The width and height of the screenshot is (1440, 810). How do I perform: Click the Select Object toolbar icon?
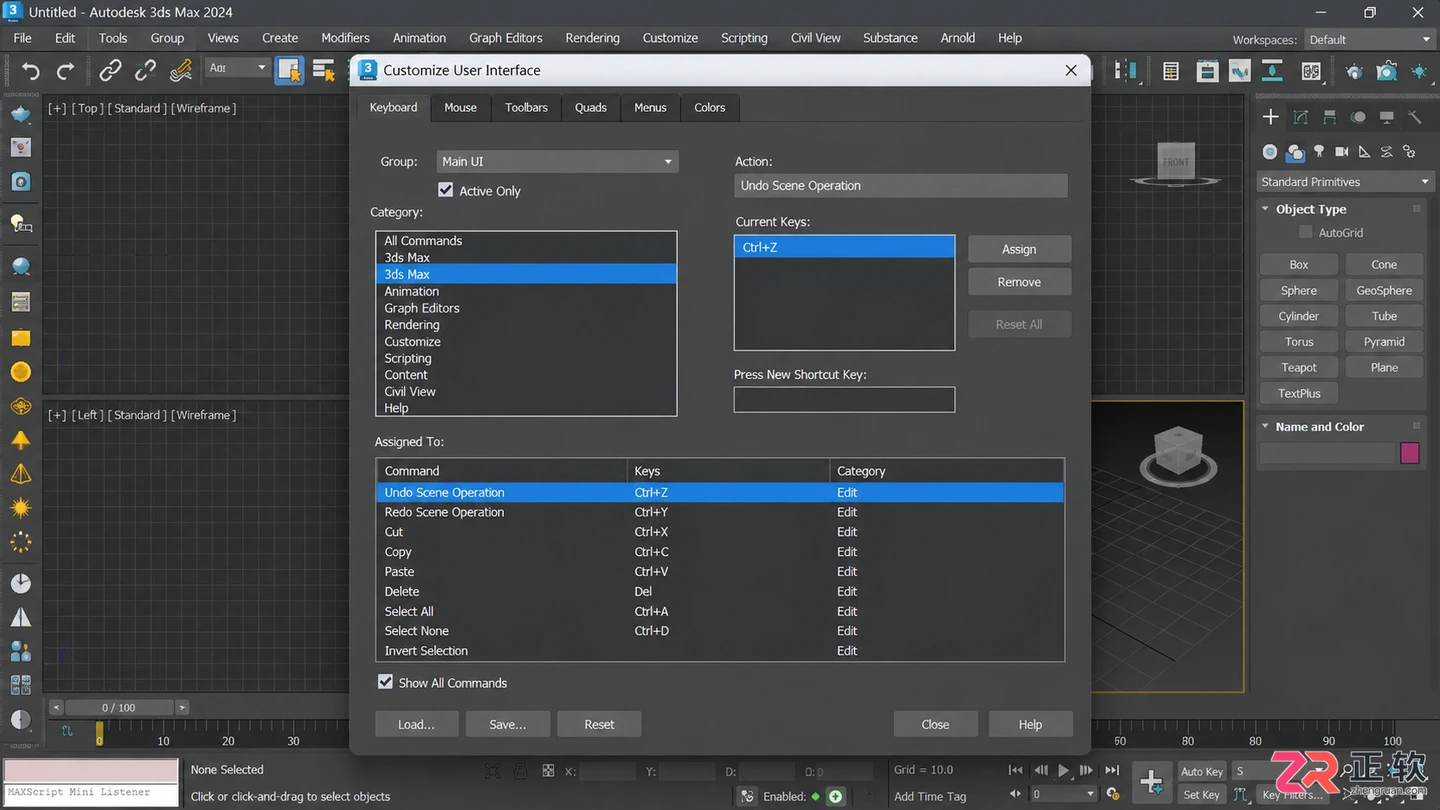(289, 70)
